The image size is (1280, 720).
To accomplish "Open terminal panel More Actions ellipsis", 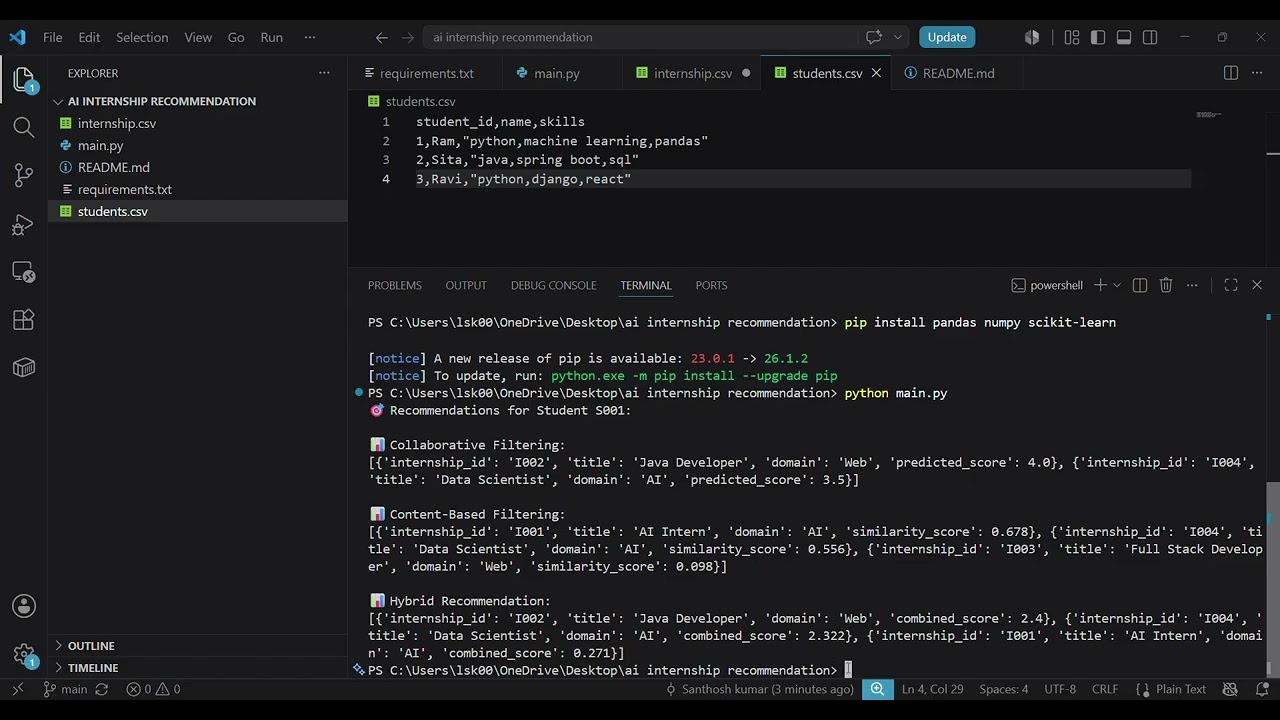I will [x=1192, y=285].
